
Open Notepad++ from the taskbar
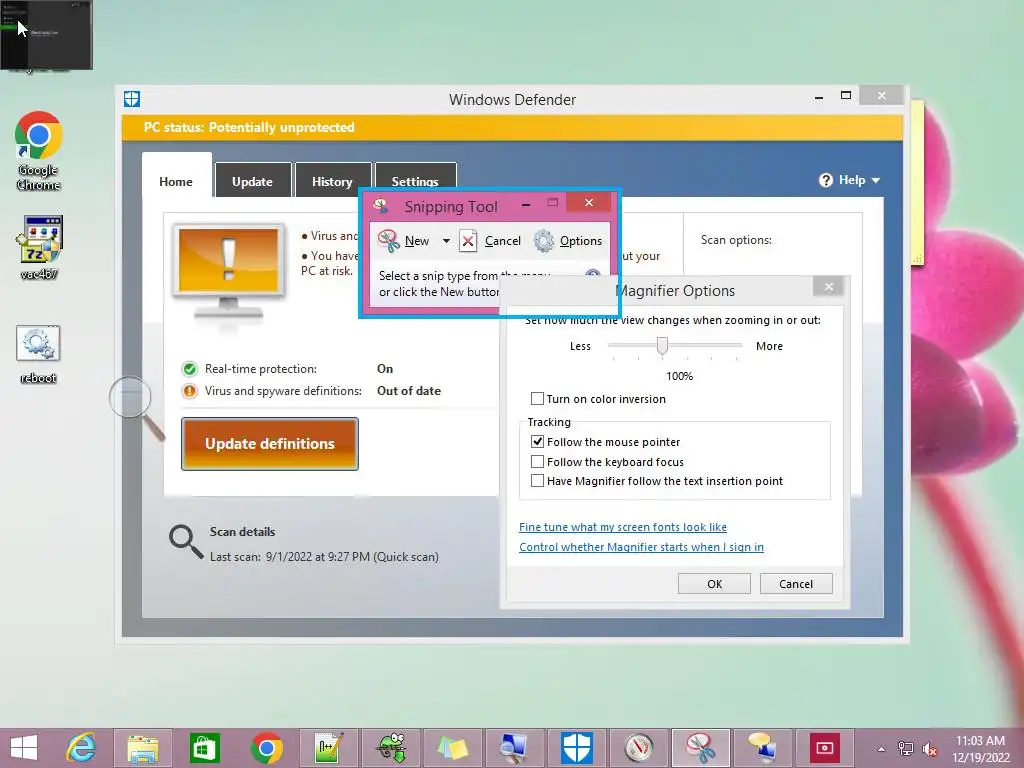pos(328,748)
